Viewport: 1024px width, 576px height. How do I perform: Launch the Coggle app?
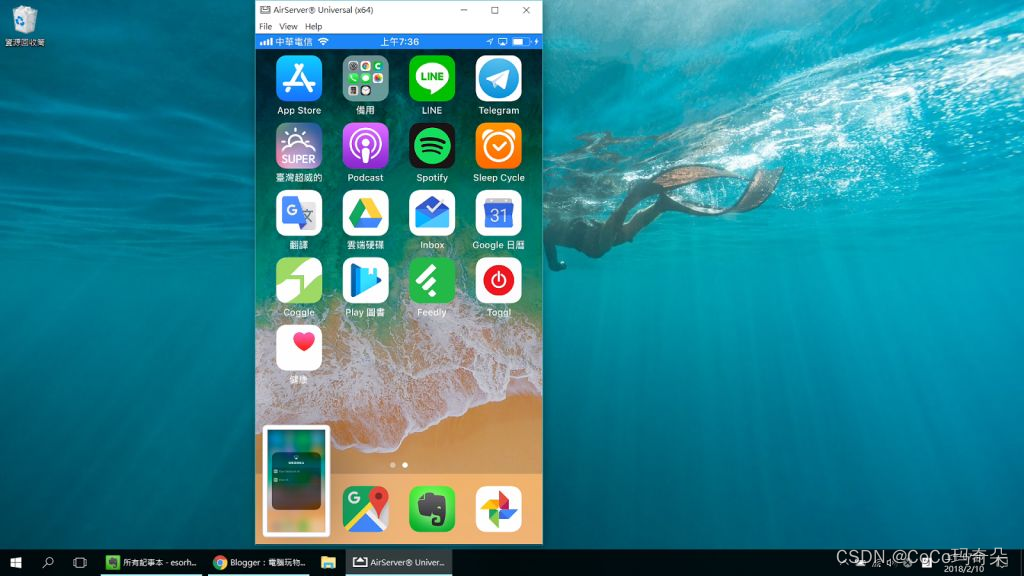coord(298,280)
